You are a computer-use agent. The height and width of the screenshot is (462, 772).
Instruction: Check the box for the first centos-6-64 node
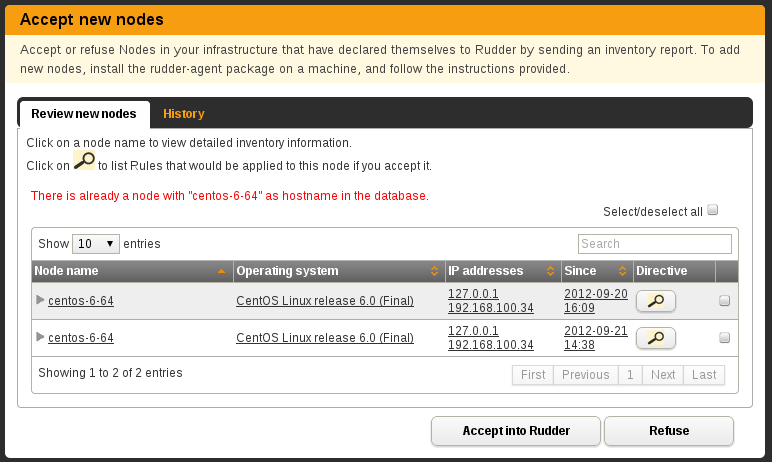724,300
